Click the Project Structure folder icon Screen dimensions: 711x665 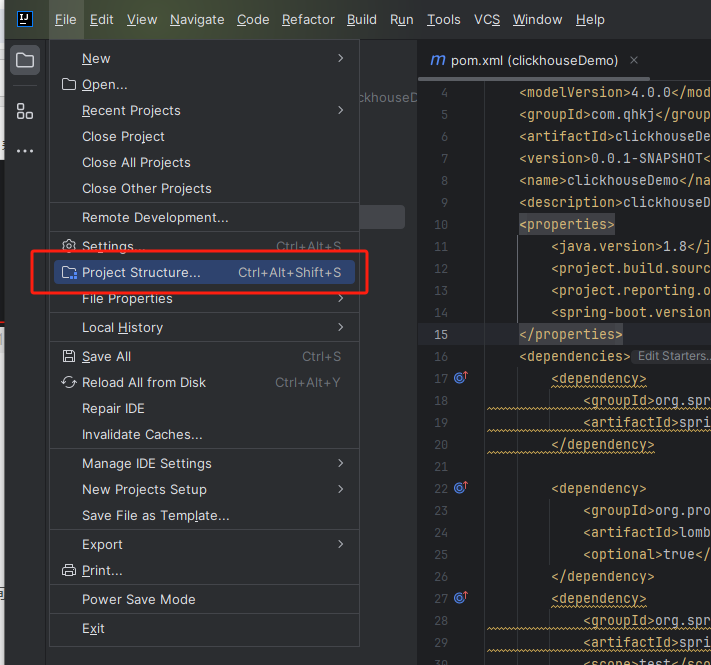(69, 272)
